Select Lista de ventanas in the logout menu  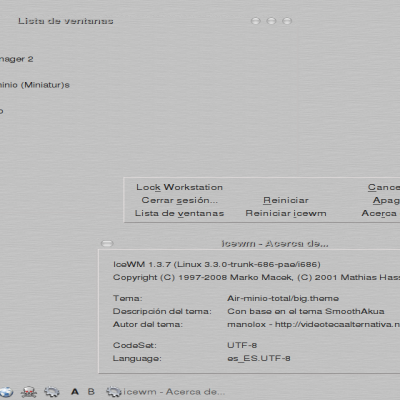[x=179, y=213]
